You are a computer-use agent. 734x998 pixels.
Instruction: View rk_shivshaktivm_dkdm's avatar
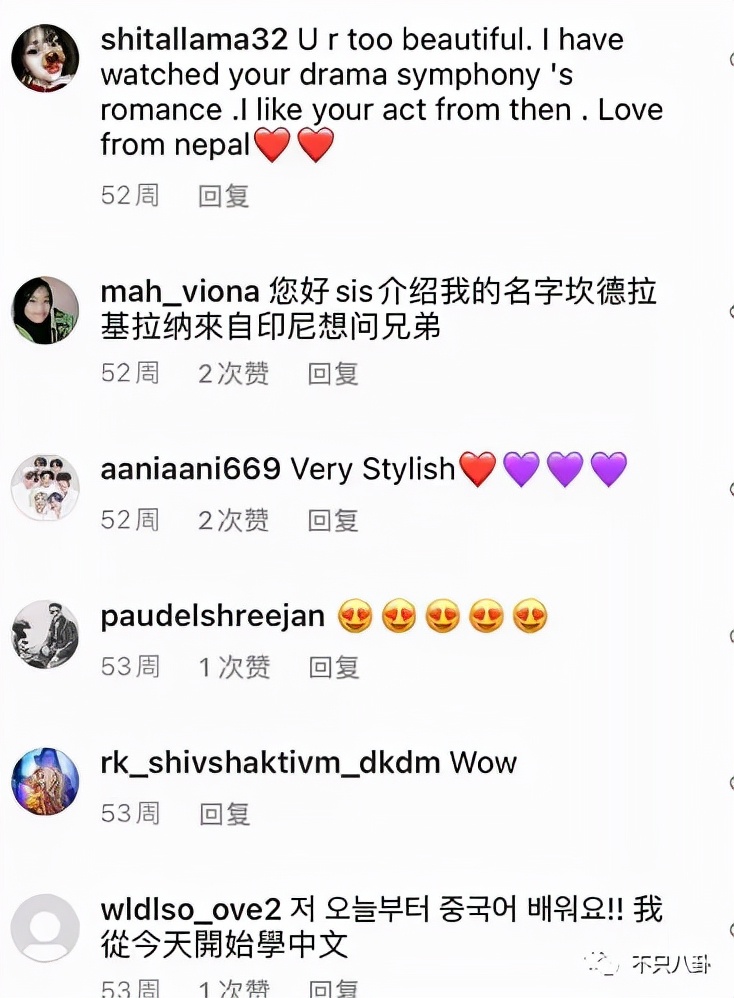pyautogui.click(x=45, y=782)
